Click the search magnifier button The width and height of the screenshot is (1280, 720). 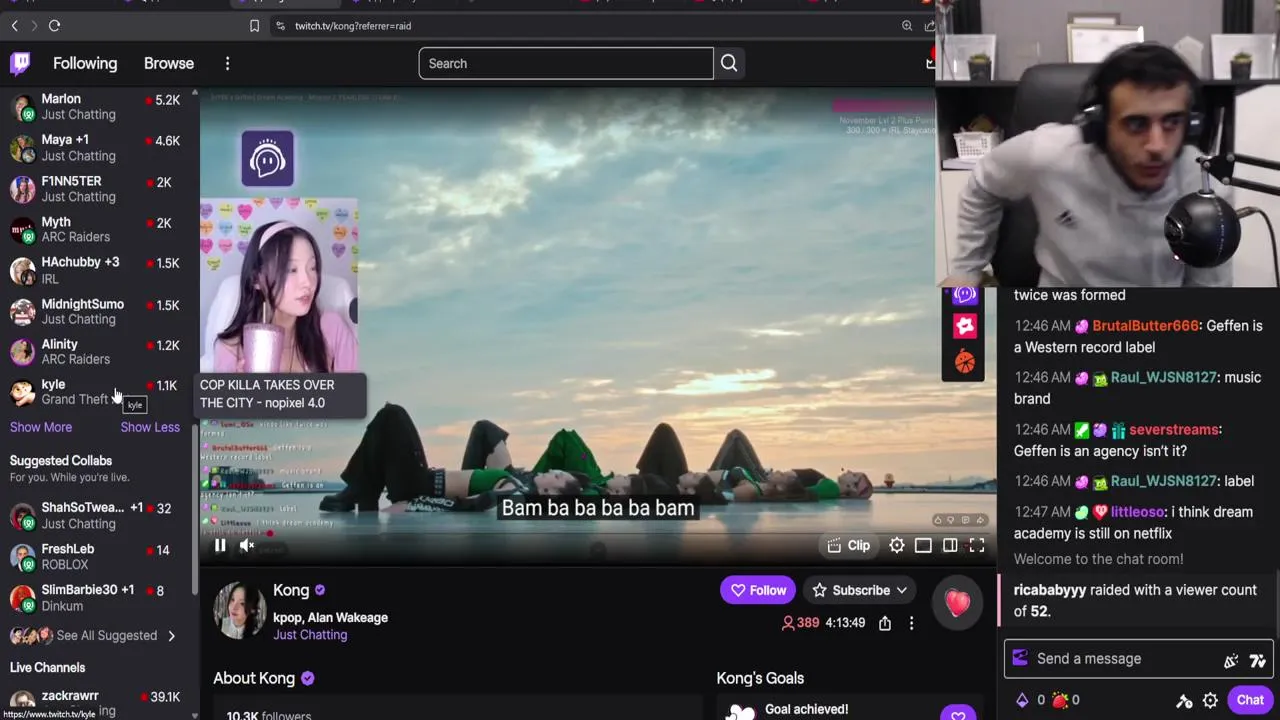coord(729,63)
